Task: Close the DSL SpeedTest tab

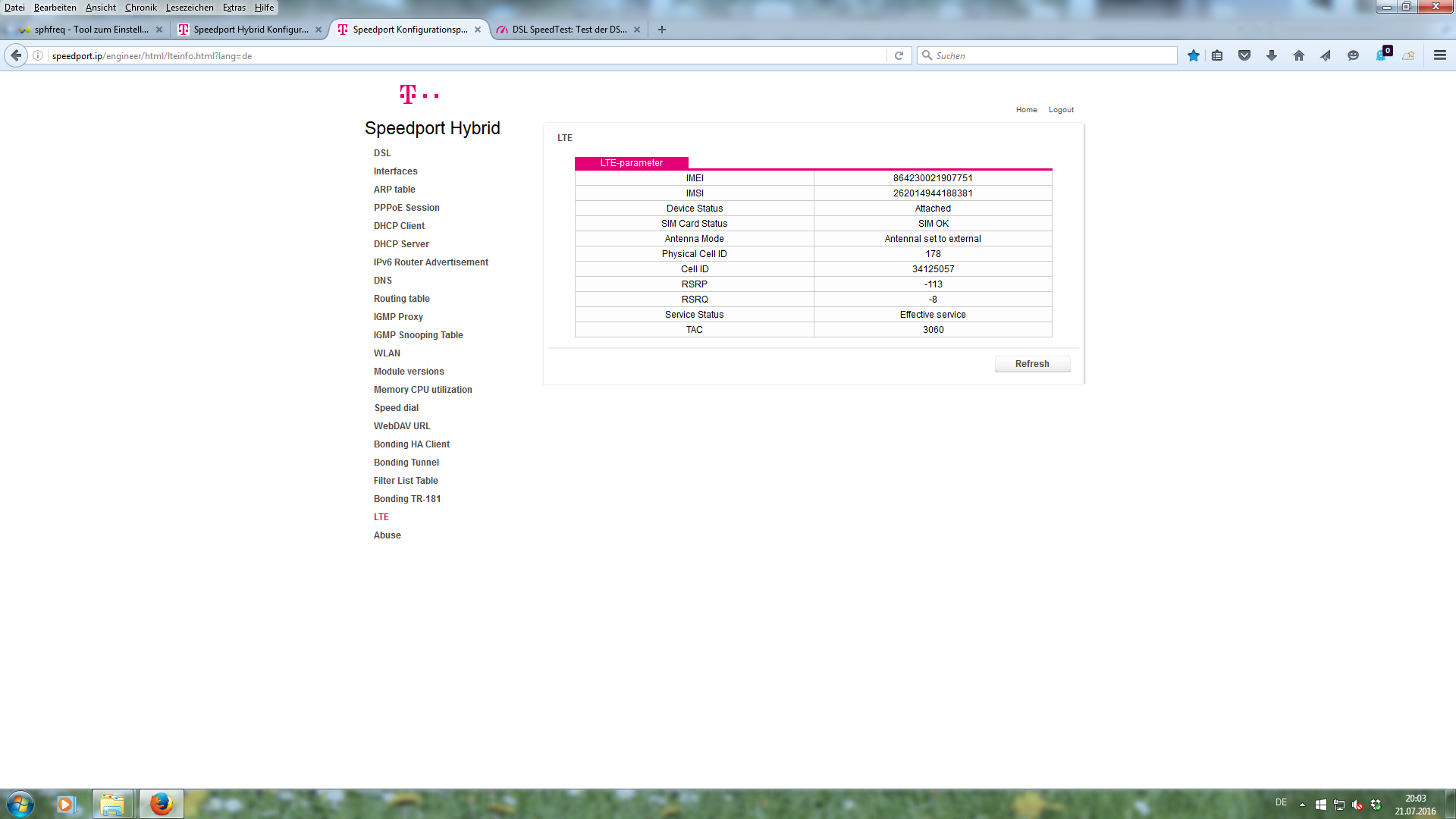Action: (x=637, y=30)
